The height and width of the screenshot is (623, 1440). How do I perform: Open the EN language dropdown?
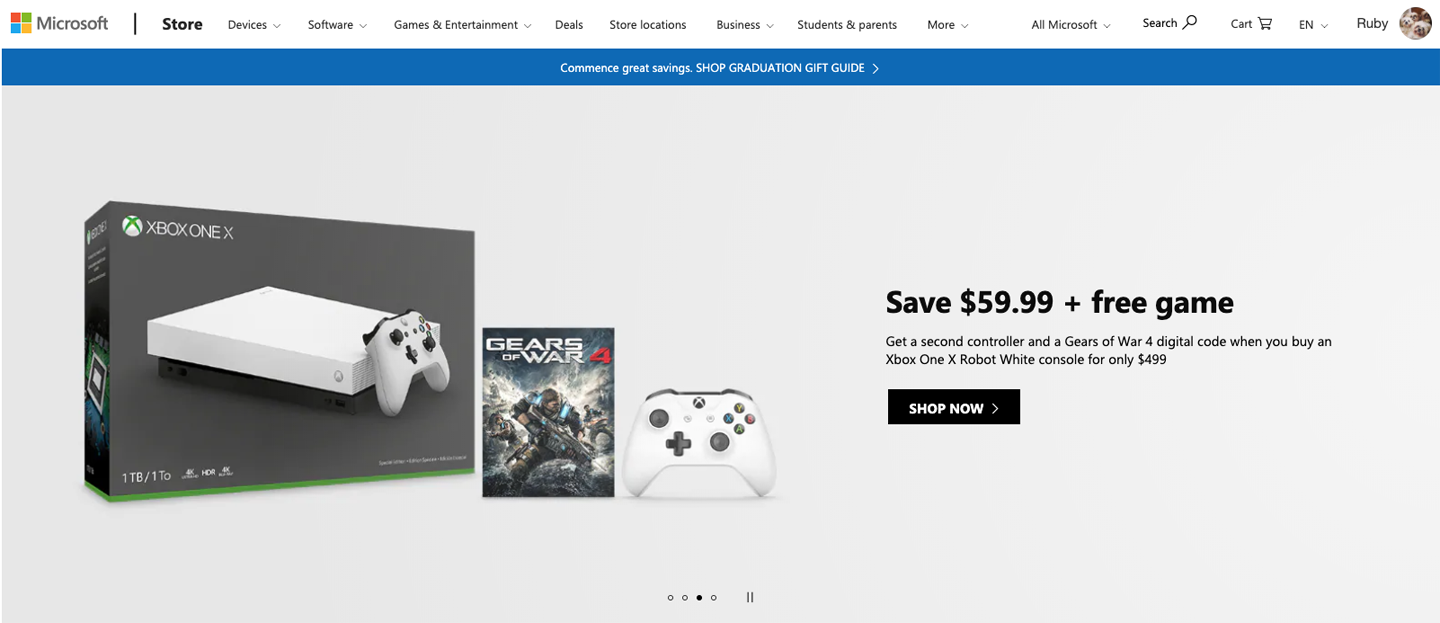[1313, 24]
